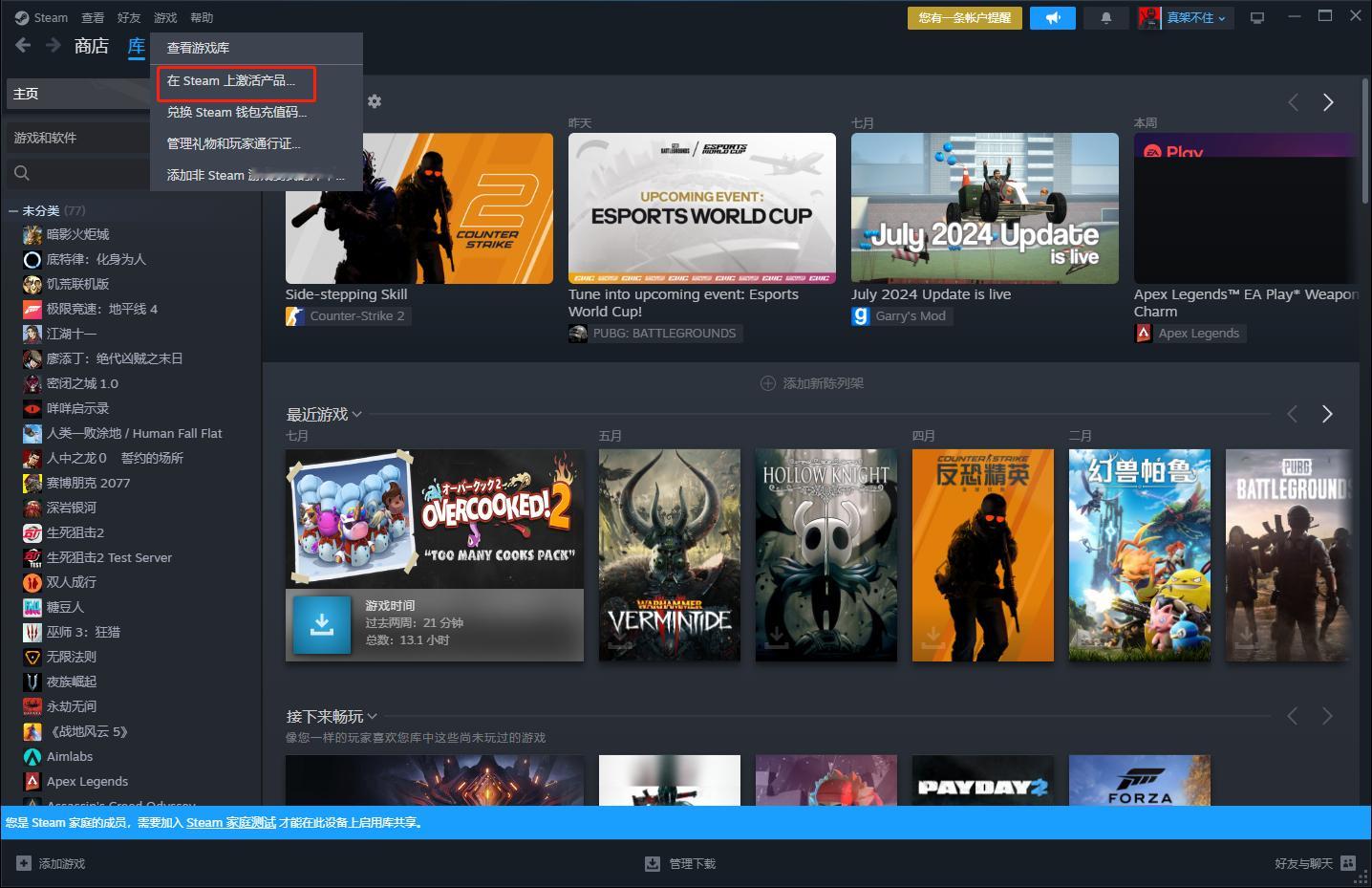
Task: Open the 帮助 menu
Action: [x=202, y=17]
